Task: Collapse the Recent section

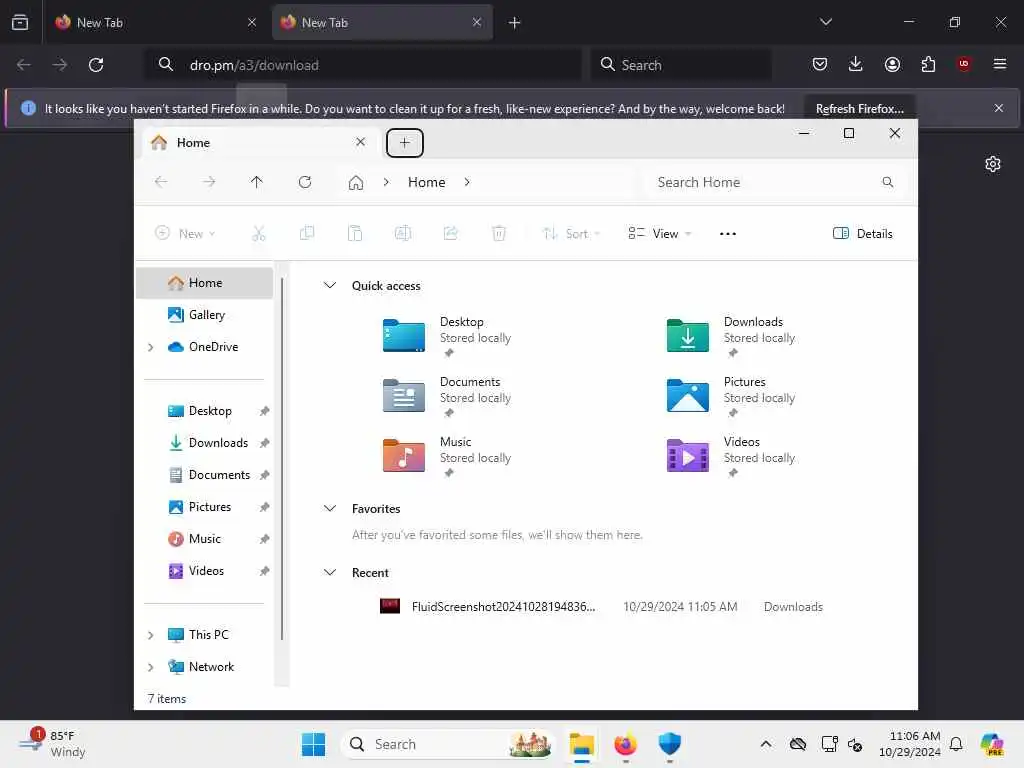Action: [x=330, y=572]
